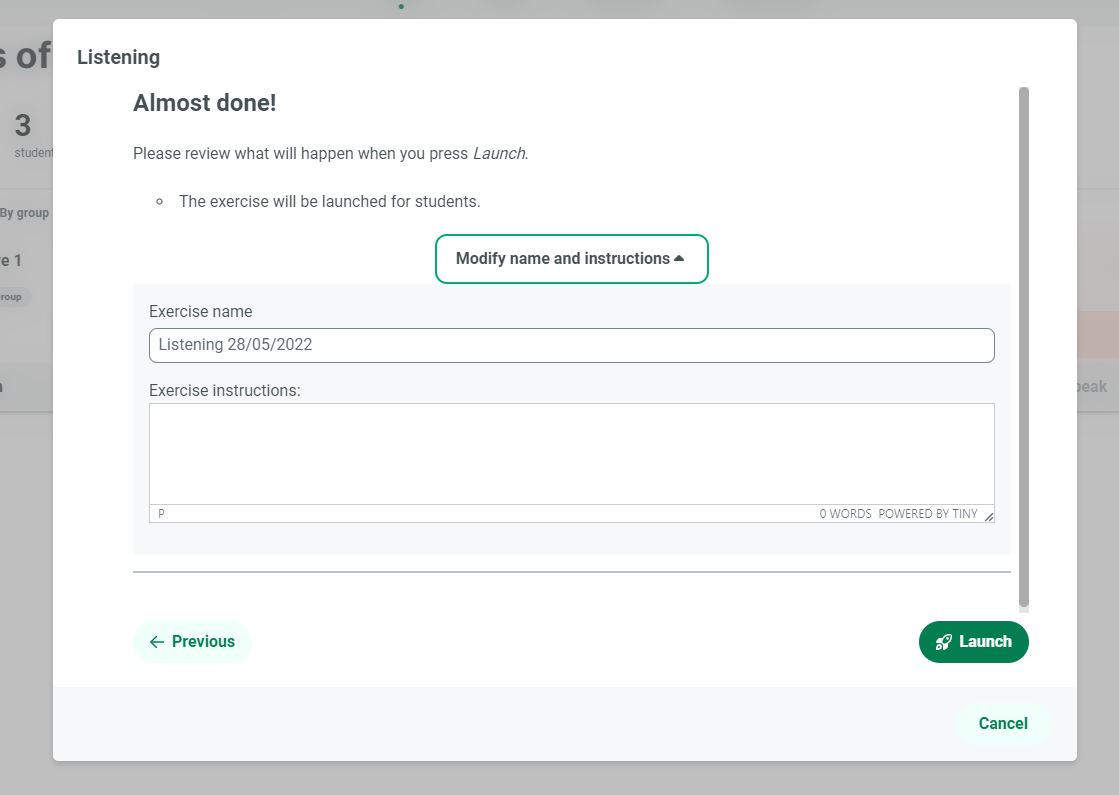1119x795 pixels.
Task: Click the editor resize handle icon
Action: pyautogui.click(x=988, y=516)
